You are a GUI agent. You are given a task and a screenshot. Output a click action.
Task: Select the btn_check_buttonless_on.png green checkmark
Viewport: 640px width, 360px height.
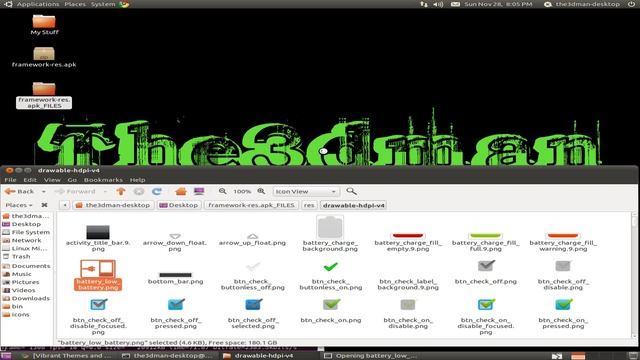(331, 267)
